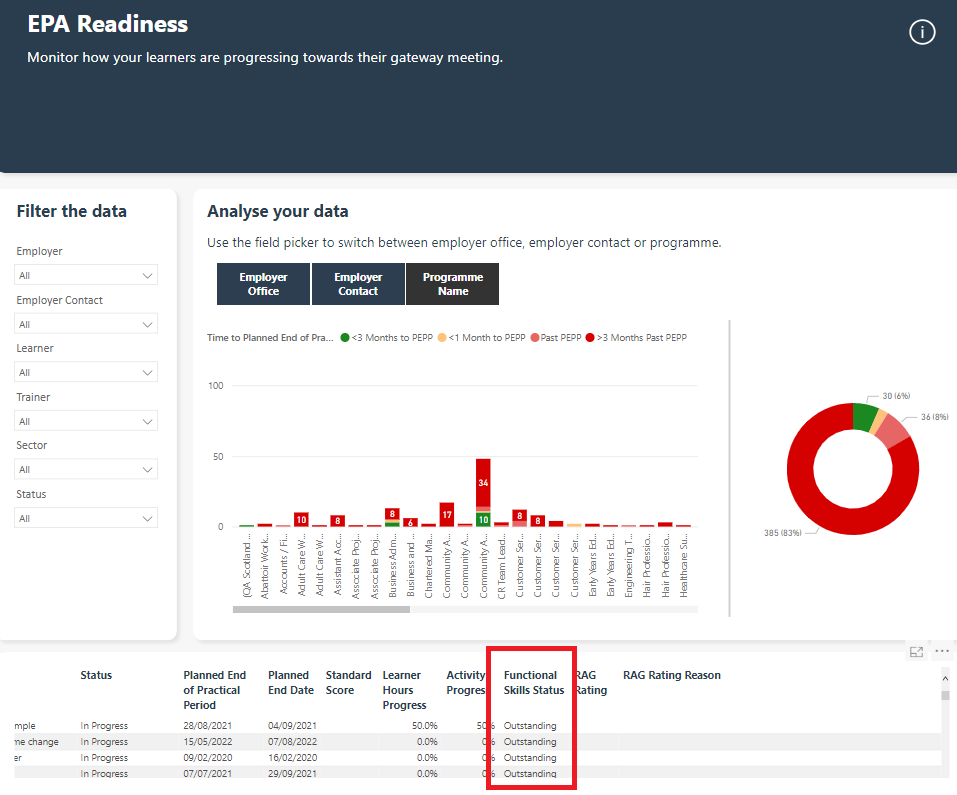Click the 36 (8%) donut label

pyautogui.click(x=934, y=417)
